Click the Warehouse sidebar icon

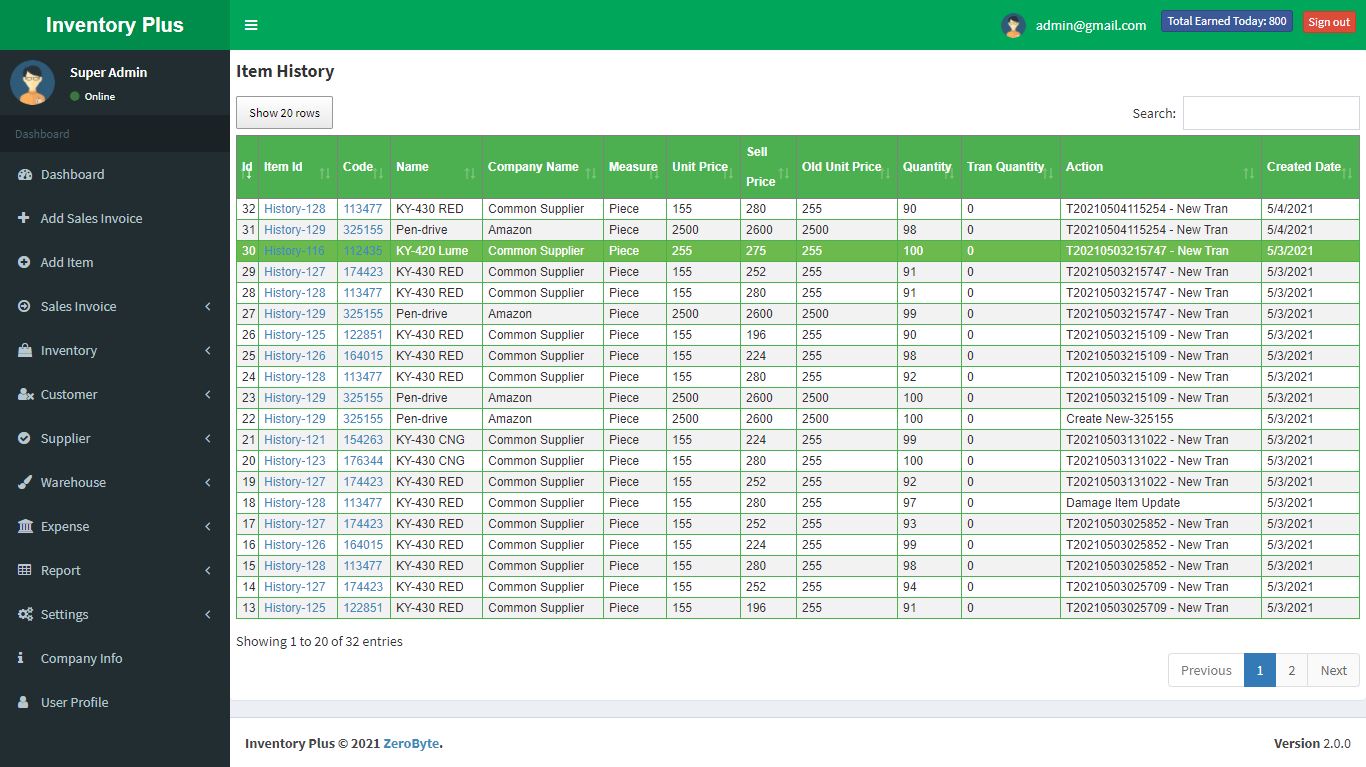click(x=23, y=482)
